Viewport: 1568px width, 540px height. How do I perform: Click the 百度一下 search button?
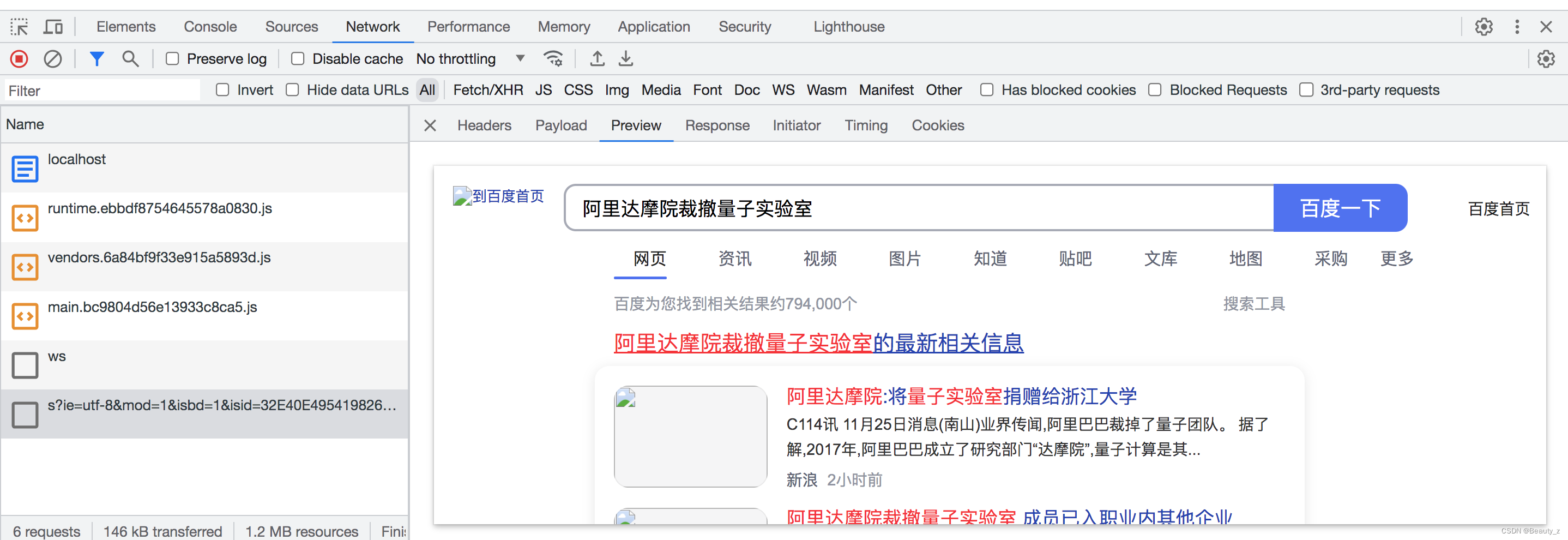tap(1340, 208)
